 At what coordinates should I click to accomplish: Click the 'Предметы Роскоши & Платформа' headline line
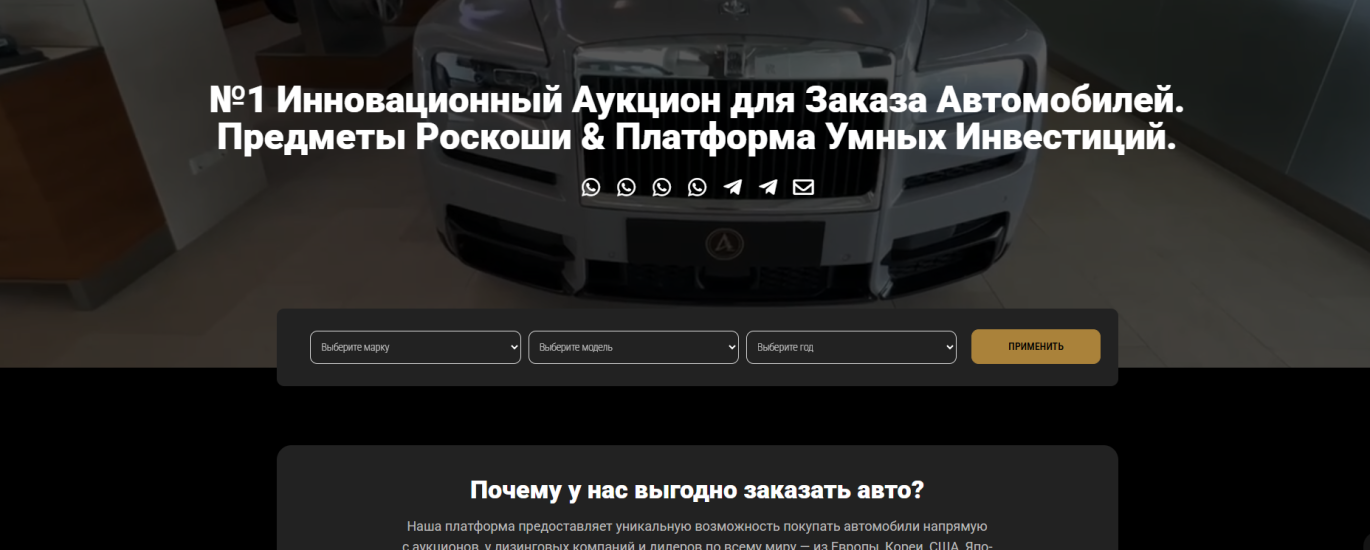pyautogui.click(x=696, y=138)
